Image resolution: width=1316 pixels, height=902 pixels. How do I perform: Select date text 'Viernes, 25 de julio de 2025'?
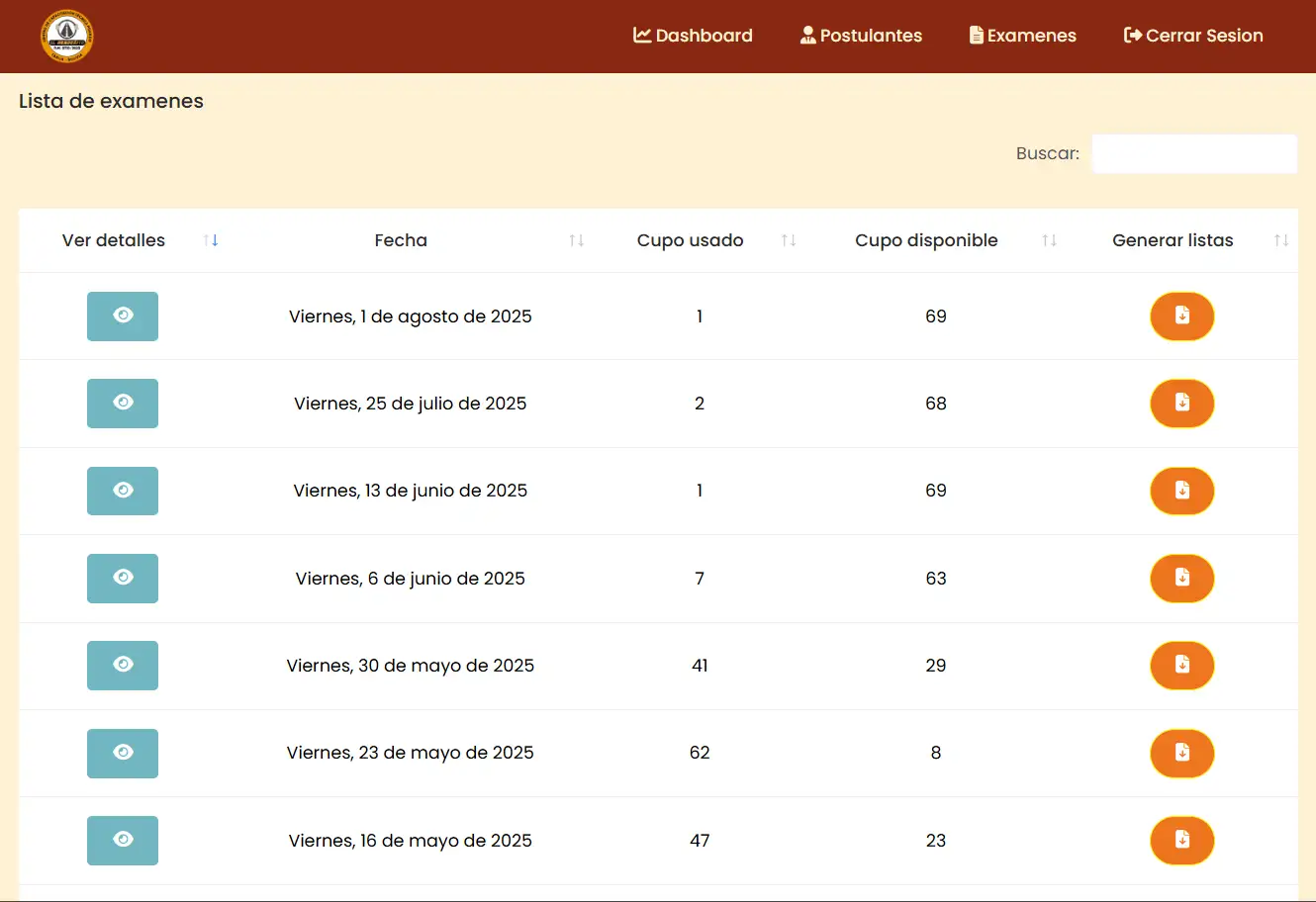pos(411,404)
